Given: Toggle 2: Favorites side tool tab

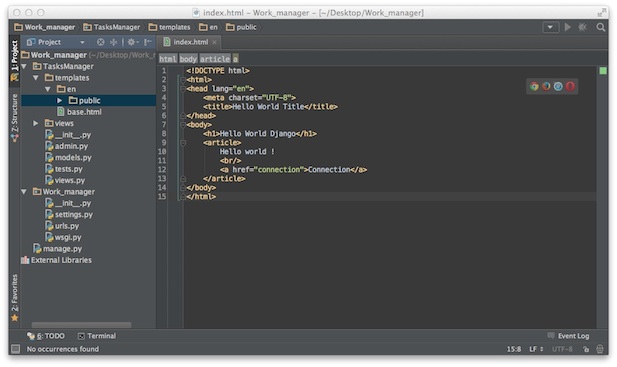Looking at the screenshot, I should pyautogui.click(x=15, y=298).
